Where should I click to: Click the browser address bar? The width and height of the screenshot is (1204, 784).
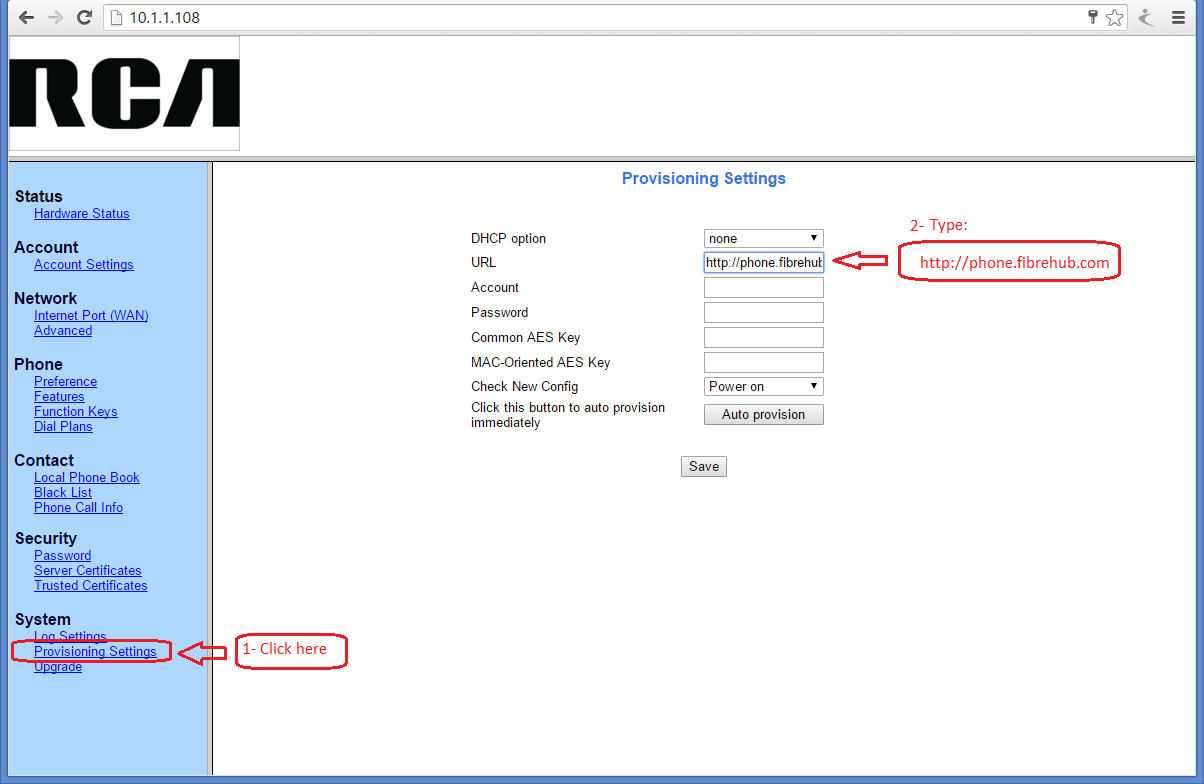click(600, 18)
